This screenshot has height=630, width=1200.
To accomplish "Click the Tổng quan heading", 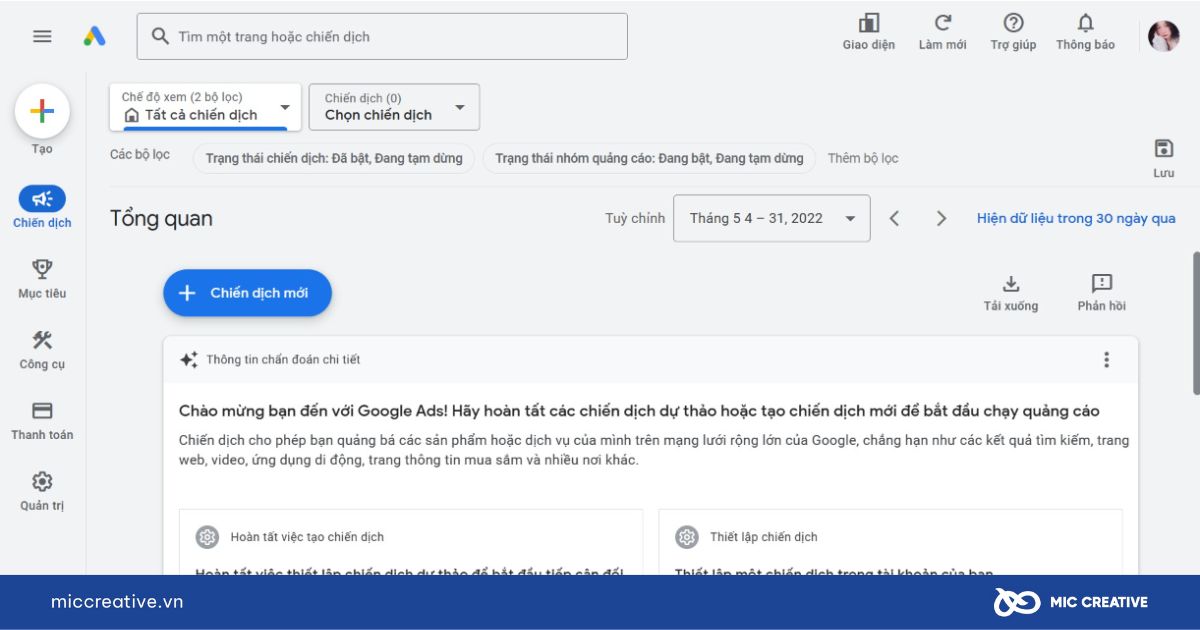I will 161,218.
